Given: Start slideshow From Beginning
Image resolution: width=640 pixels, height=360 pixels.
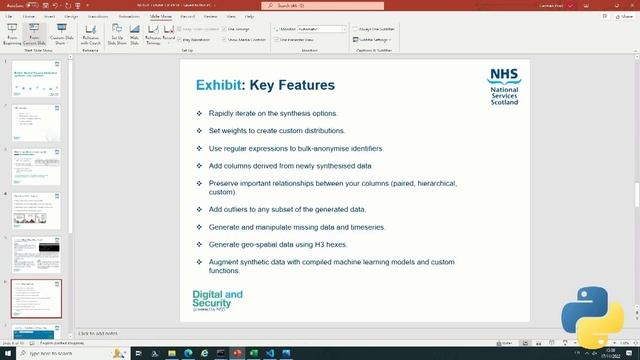Looking at the screenshot, I should click(x=12, y=34).
